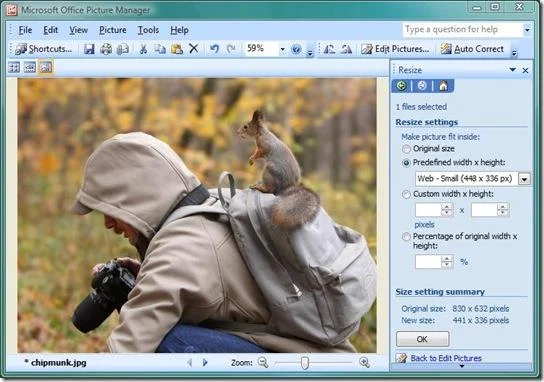Open the 59% zoom level dropdown

[x=282, y=49]
